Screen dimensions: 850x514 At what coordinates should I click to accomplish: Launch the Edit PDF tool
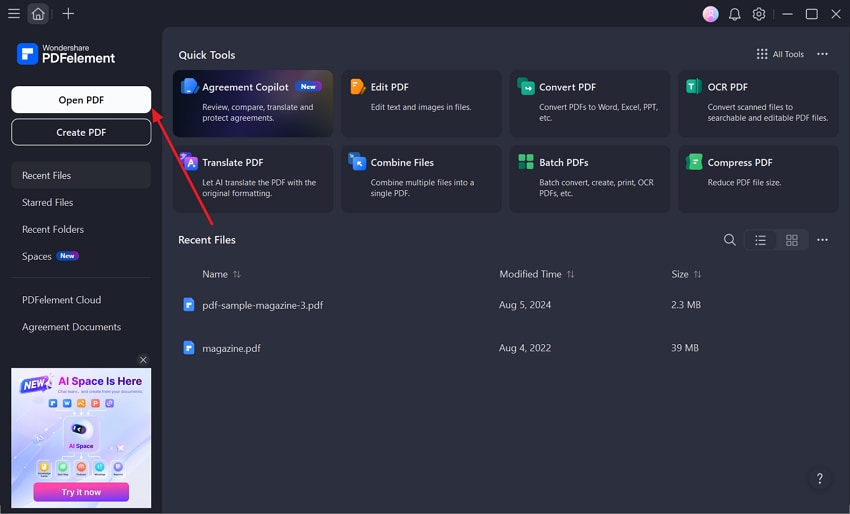[x=421, y=103]
